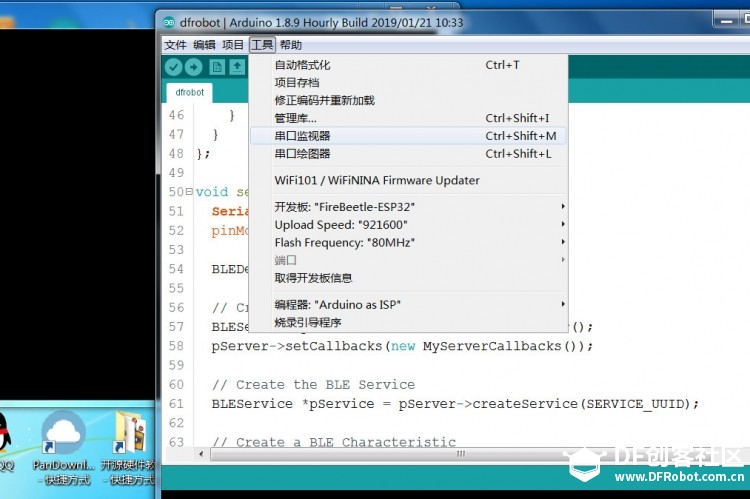Click "void" keyword on line 50
Image resolution: width=750 pixels, height=499 pixels.
coord(212,192)
